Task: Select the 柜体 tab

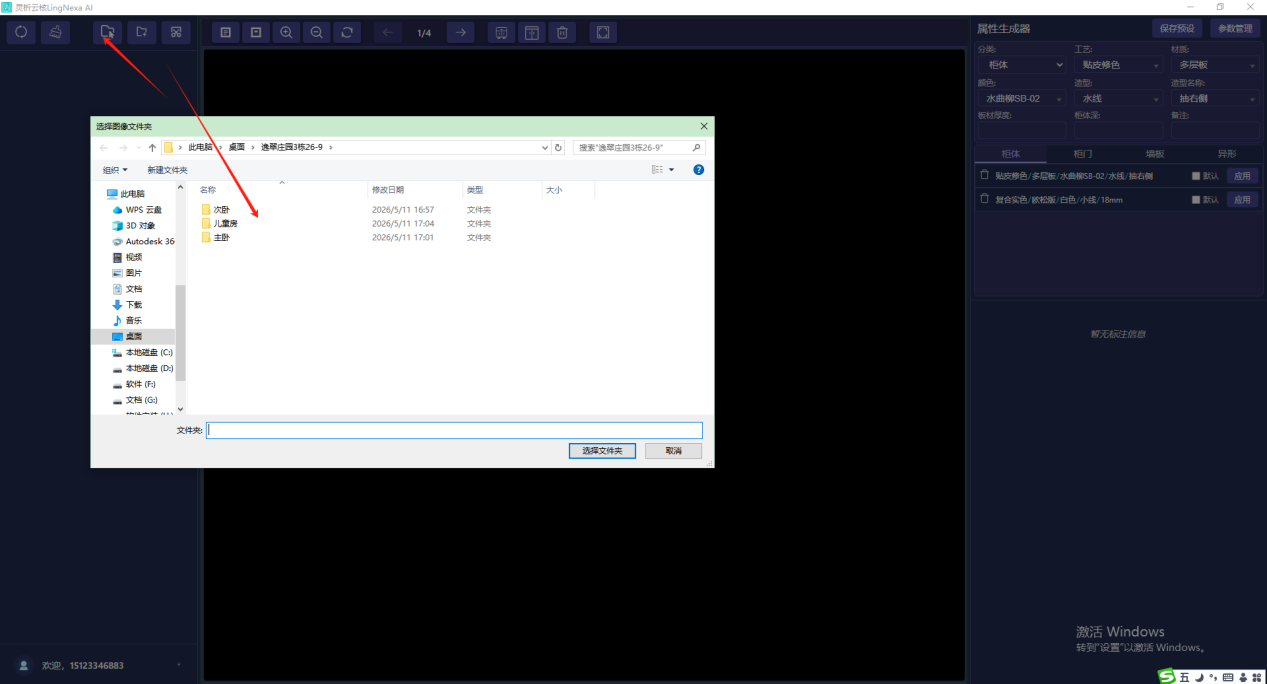Action: pos(1010,154)
